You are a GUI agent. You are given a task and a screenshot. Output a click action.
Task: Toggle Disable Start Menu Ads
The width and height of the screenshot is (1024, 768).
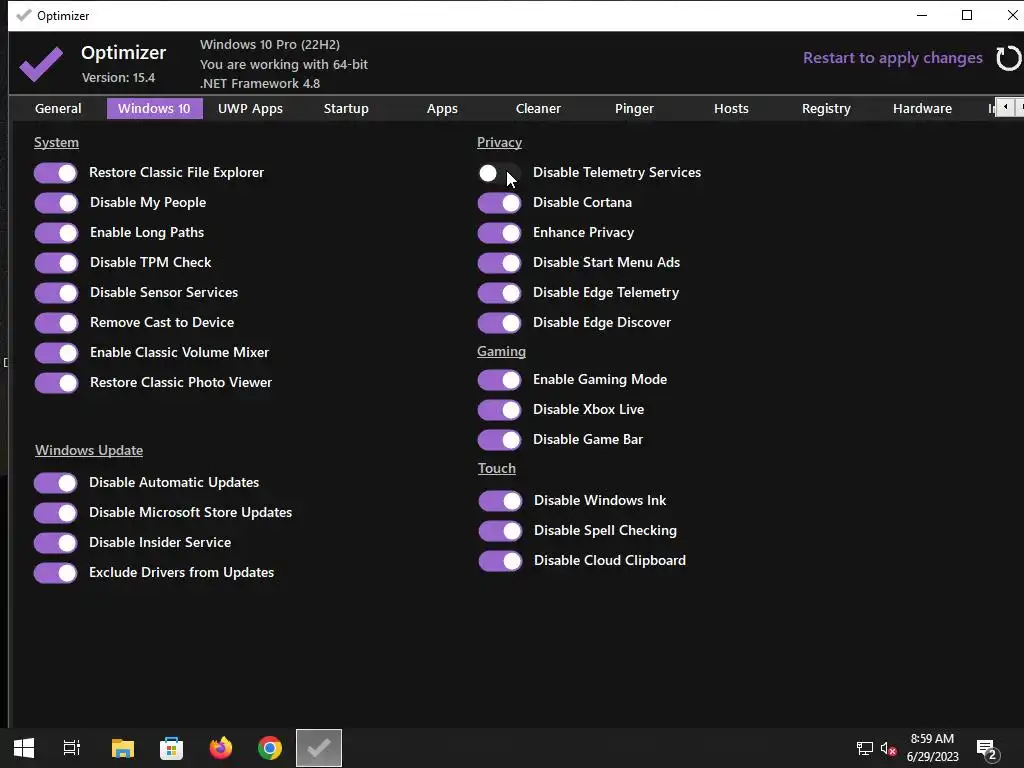(x=499, y=263)
